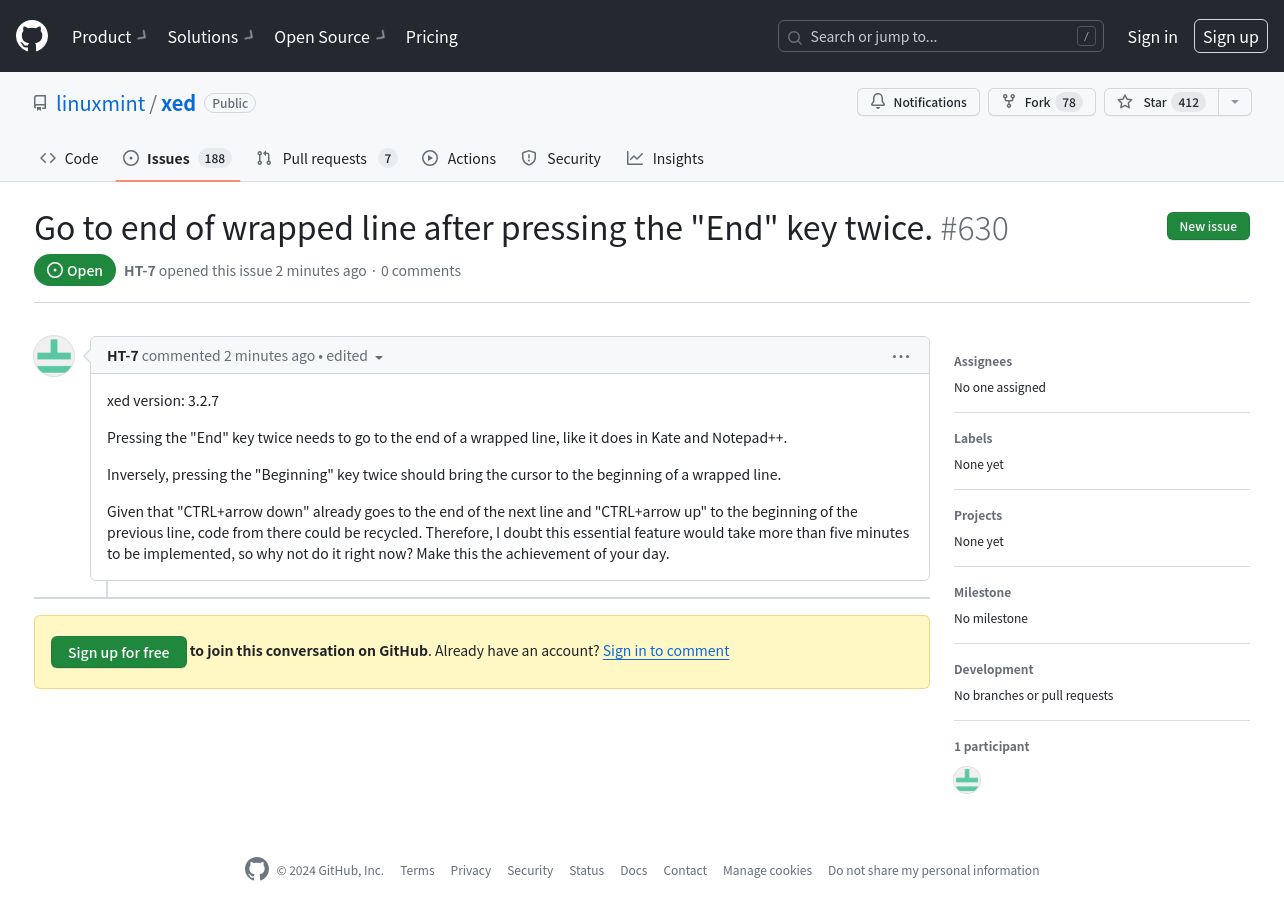1284x923 pixels.
Task: Expand the Product dropdown menu
Action: [110, 36]
